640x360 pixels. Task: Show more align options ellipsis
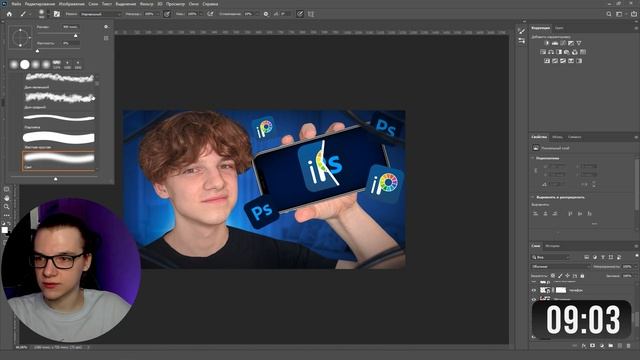(594, 224)
